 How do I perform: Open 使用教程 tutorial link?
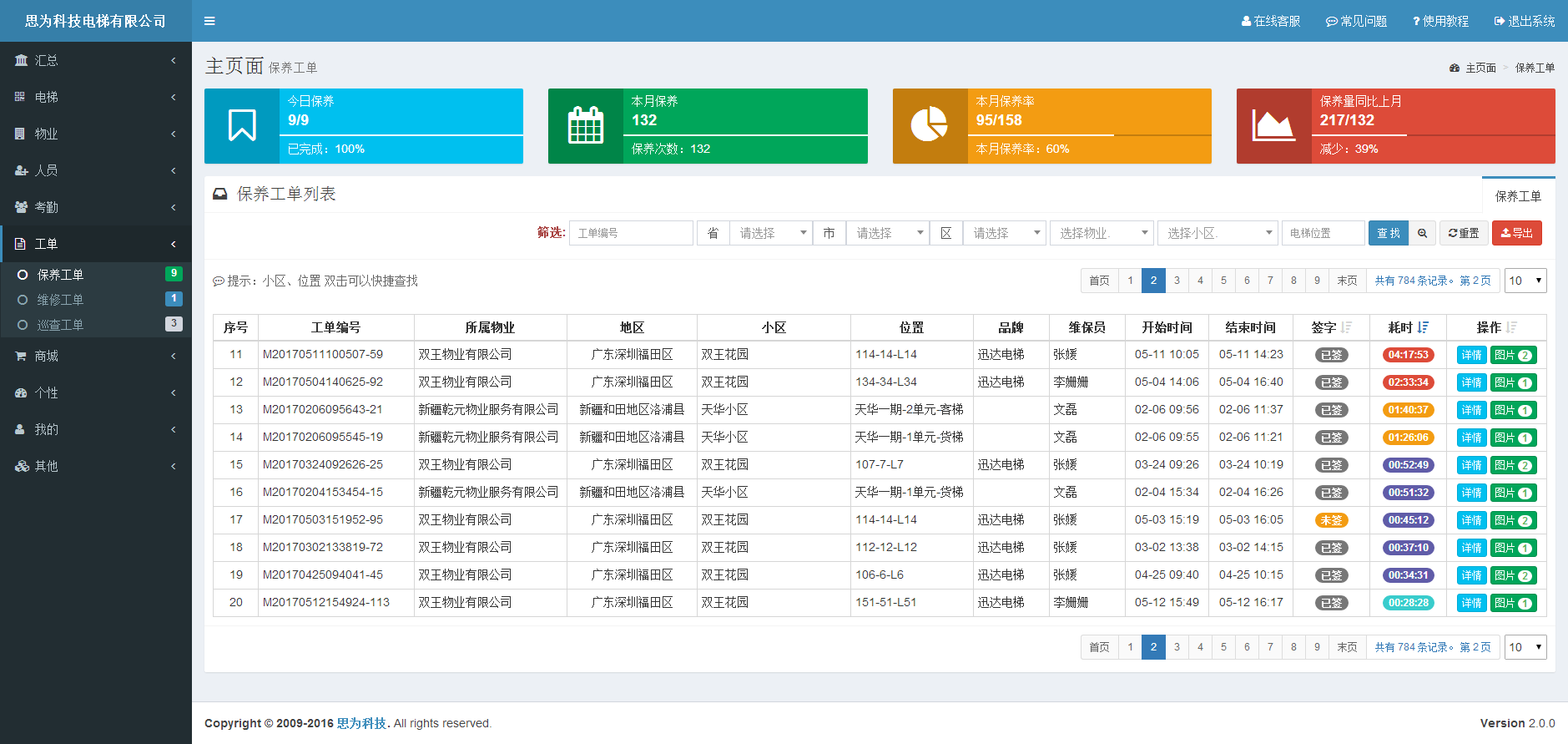1440,21
